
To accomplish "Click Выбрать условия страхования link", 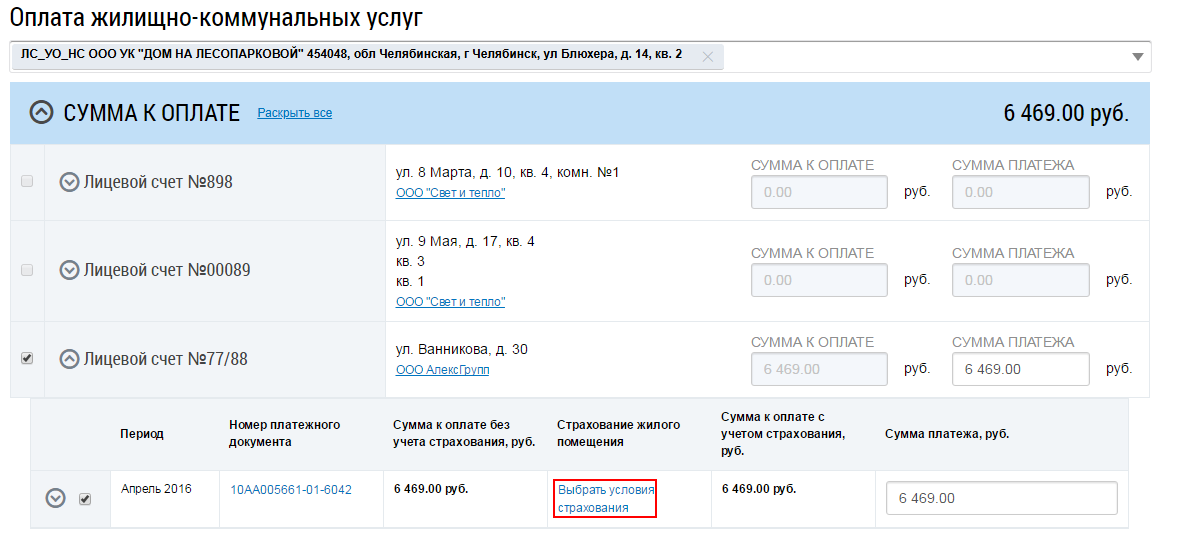I will [606, 498].
